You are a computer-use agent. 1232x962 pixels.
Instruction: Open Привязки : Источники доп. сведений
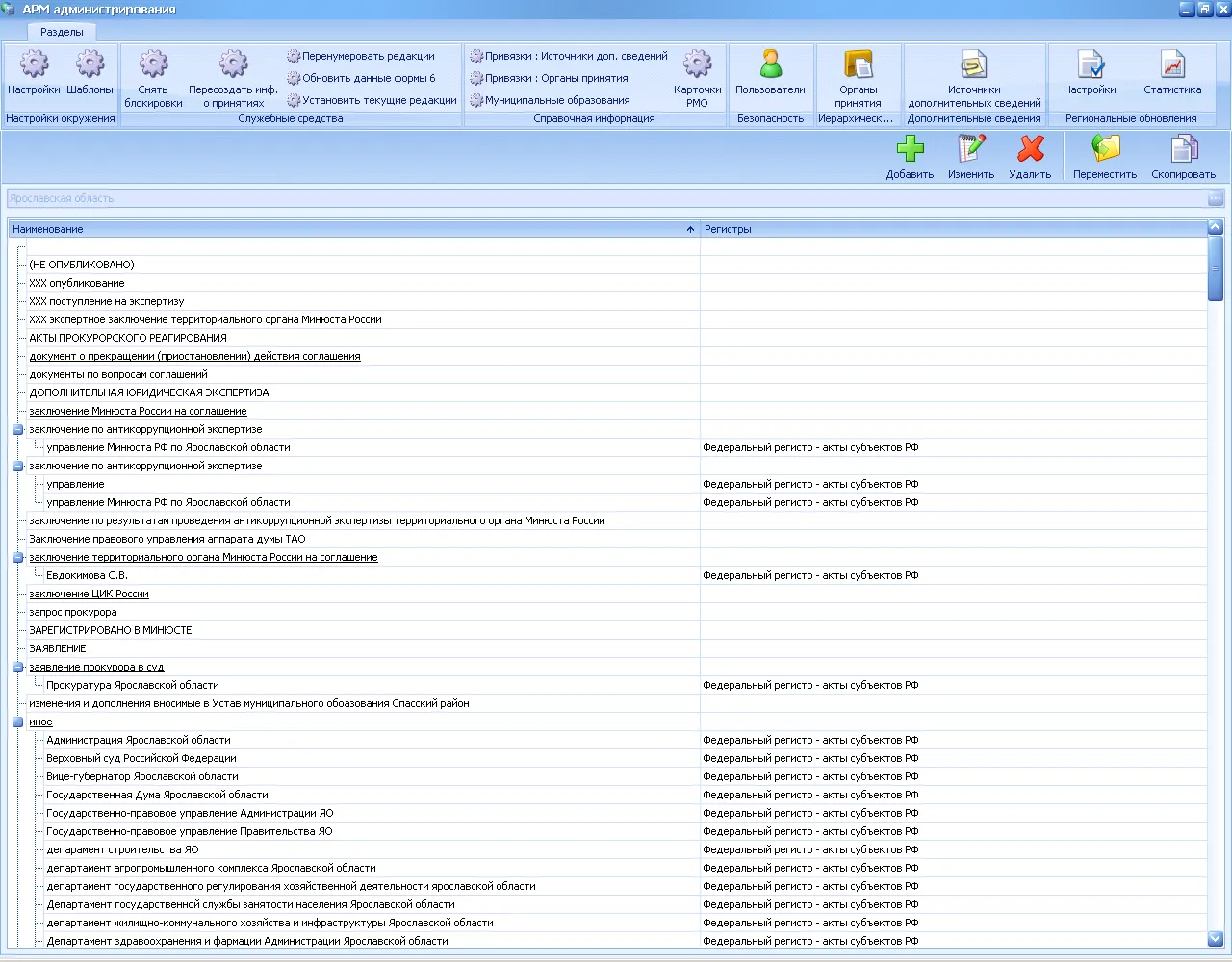coord(569,56)
